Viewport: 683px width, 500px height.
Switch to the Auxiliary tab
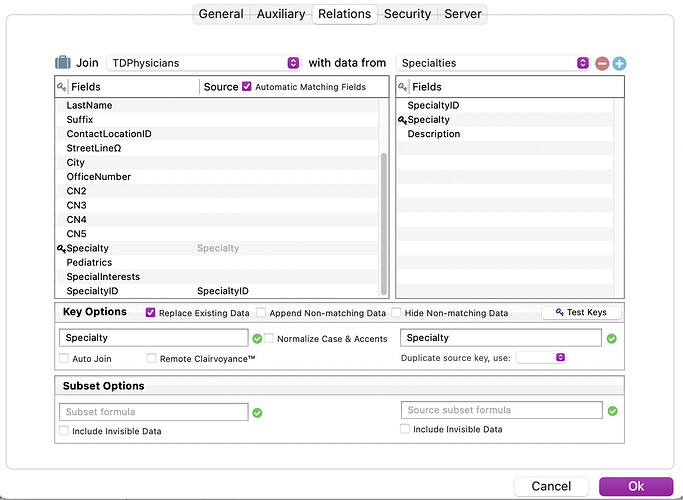(x=281, y=14)
